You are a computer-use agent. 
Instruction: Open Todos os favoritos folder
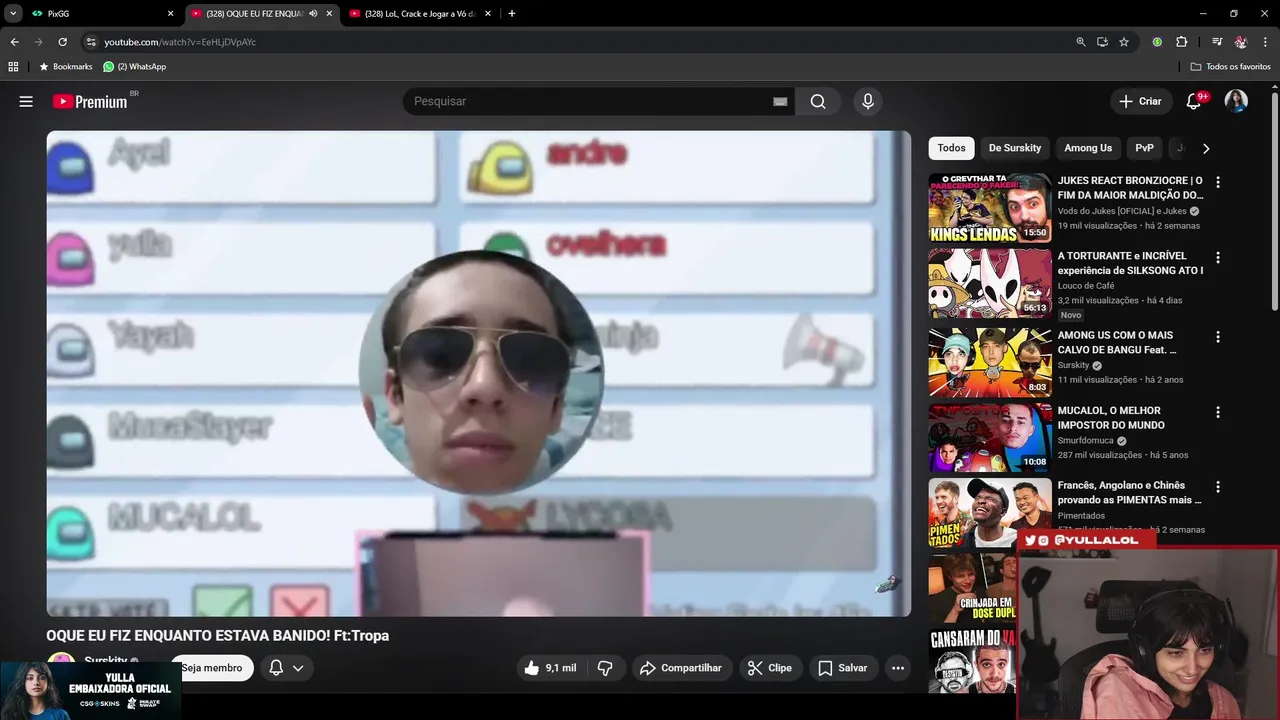[x=1230, y=67]
